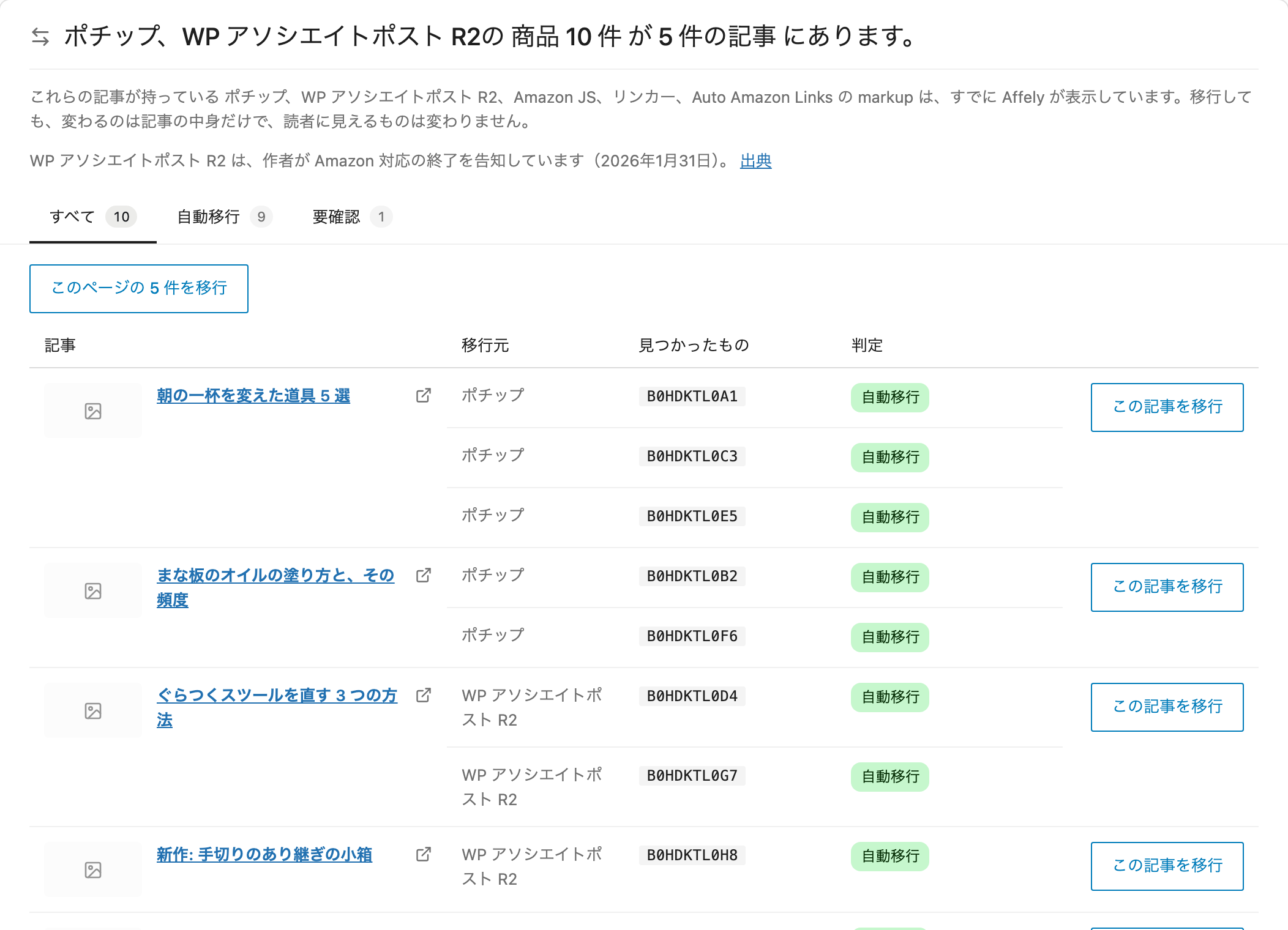Switch to the すべて tab

(93, 217)
